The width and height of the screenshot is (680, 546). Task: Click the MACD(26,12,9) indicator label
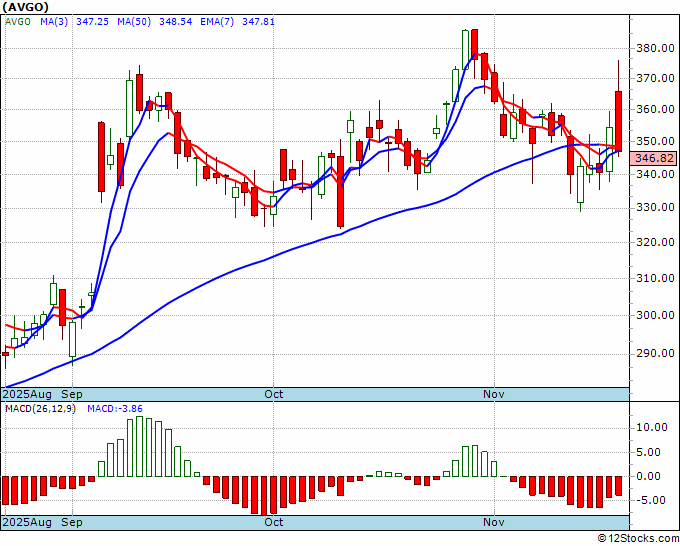40,409
